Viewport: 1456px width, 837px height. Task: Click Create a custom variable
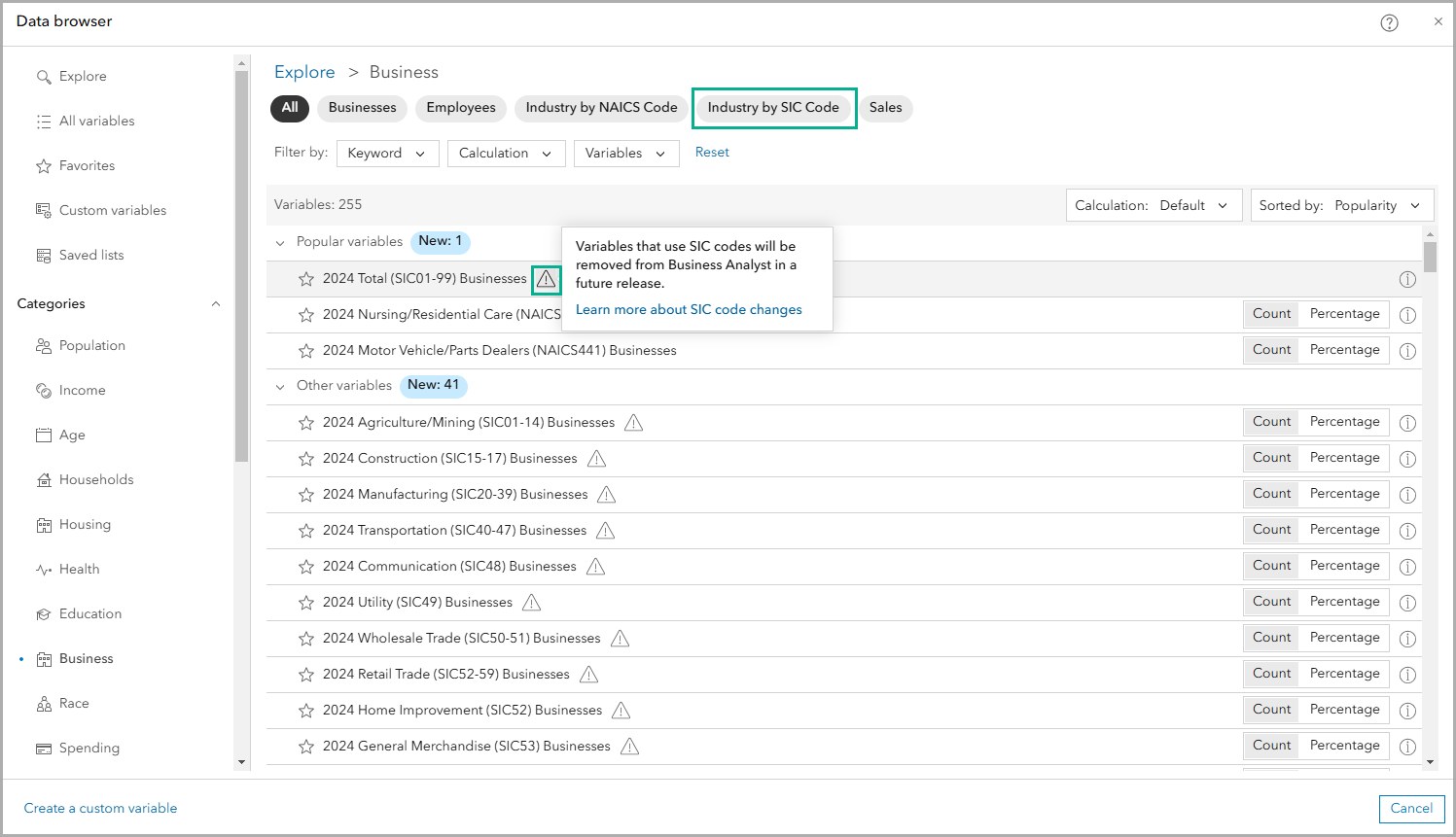click(x=100, y=808)
